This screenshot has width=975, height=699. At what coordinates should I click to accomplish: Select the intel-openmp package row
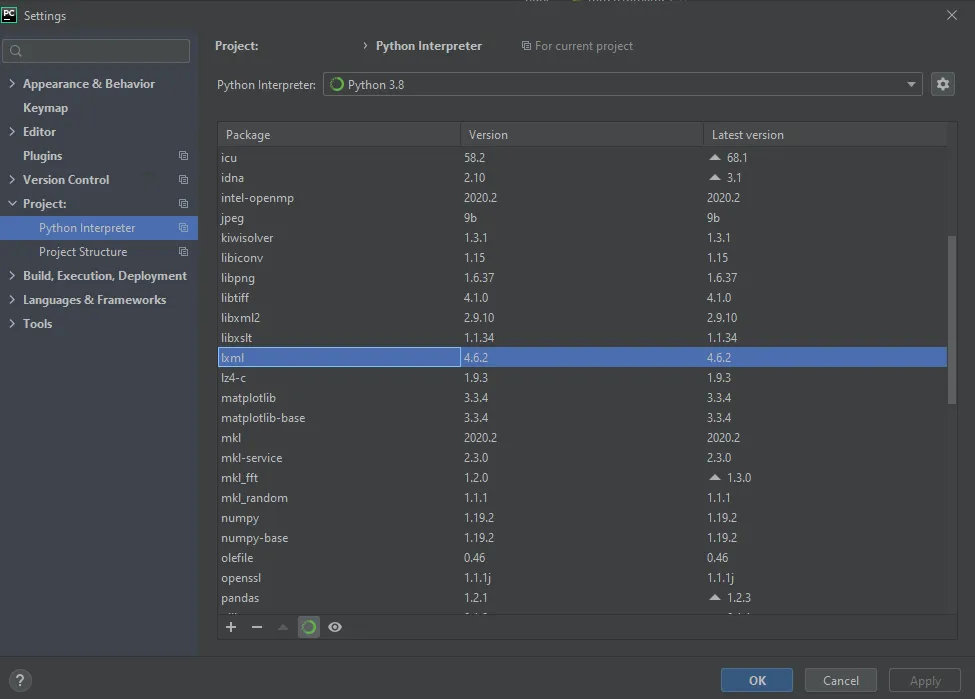pos(583,198)
